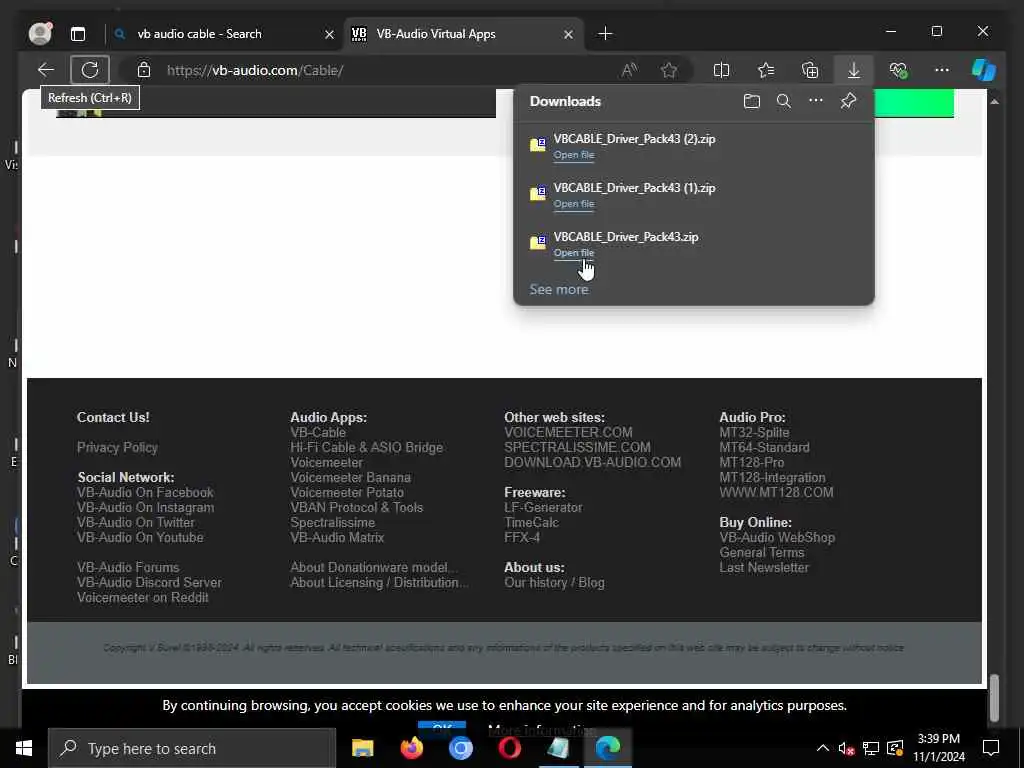The height and width of the screenshot is (768, 1024).
Task: Open the LF-Generator freeware link
Action: 543,507
